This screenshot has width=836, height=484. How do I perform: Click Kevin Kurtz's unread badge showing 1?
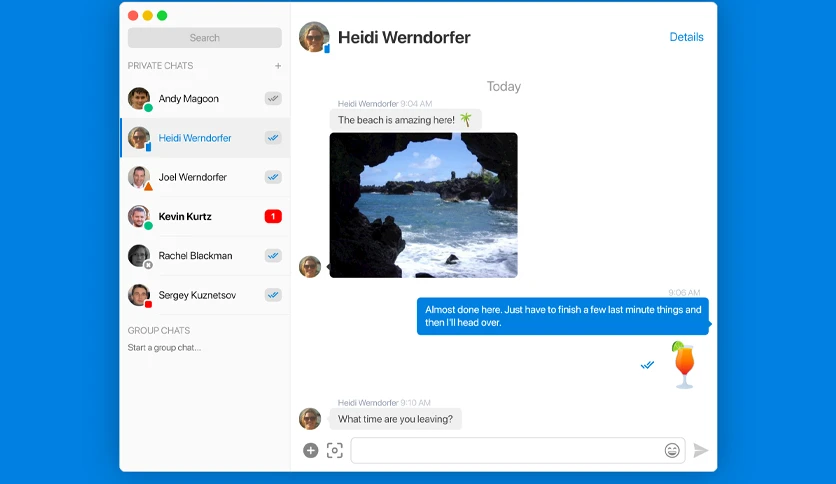tap(273, 216)
